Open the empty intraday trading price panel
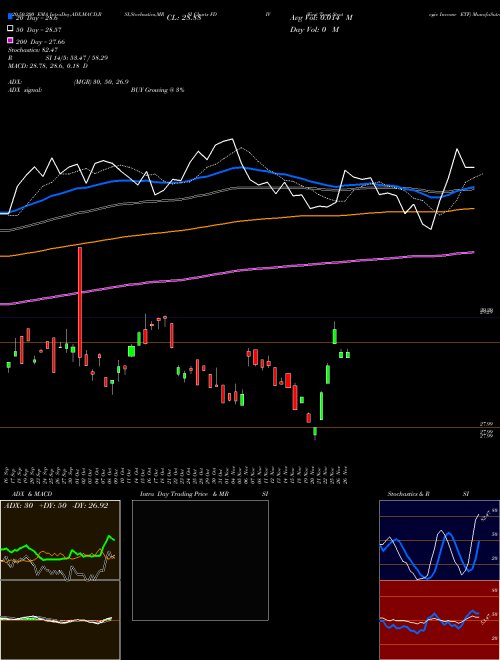The width and height of the screenshot is (500, 660). 200,560
